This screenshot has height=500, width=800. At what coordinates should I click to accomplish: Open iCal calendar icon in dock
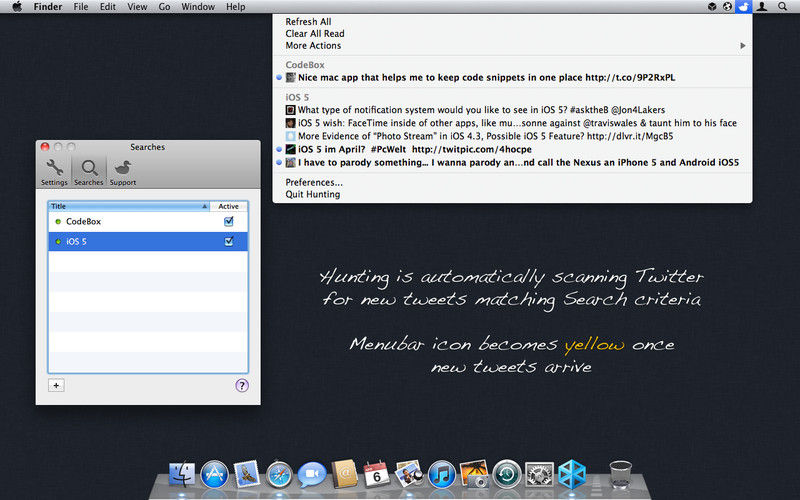(x=377, y=474)
